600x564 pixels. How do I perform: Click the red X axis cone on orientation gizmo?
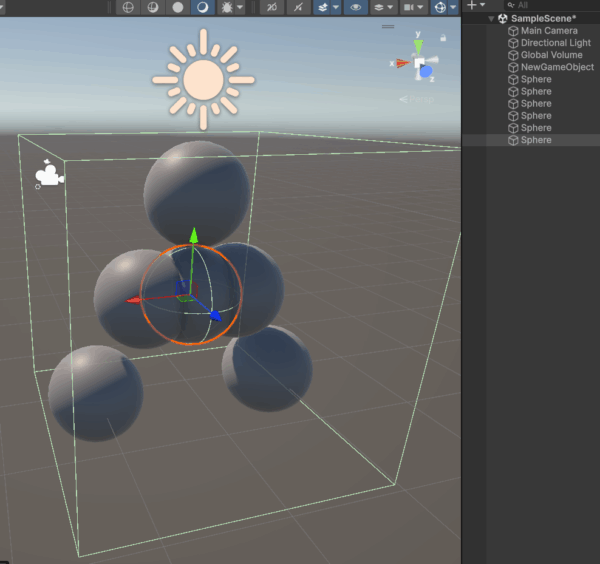[x=403, y=63]
